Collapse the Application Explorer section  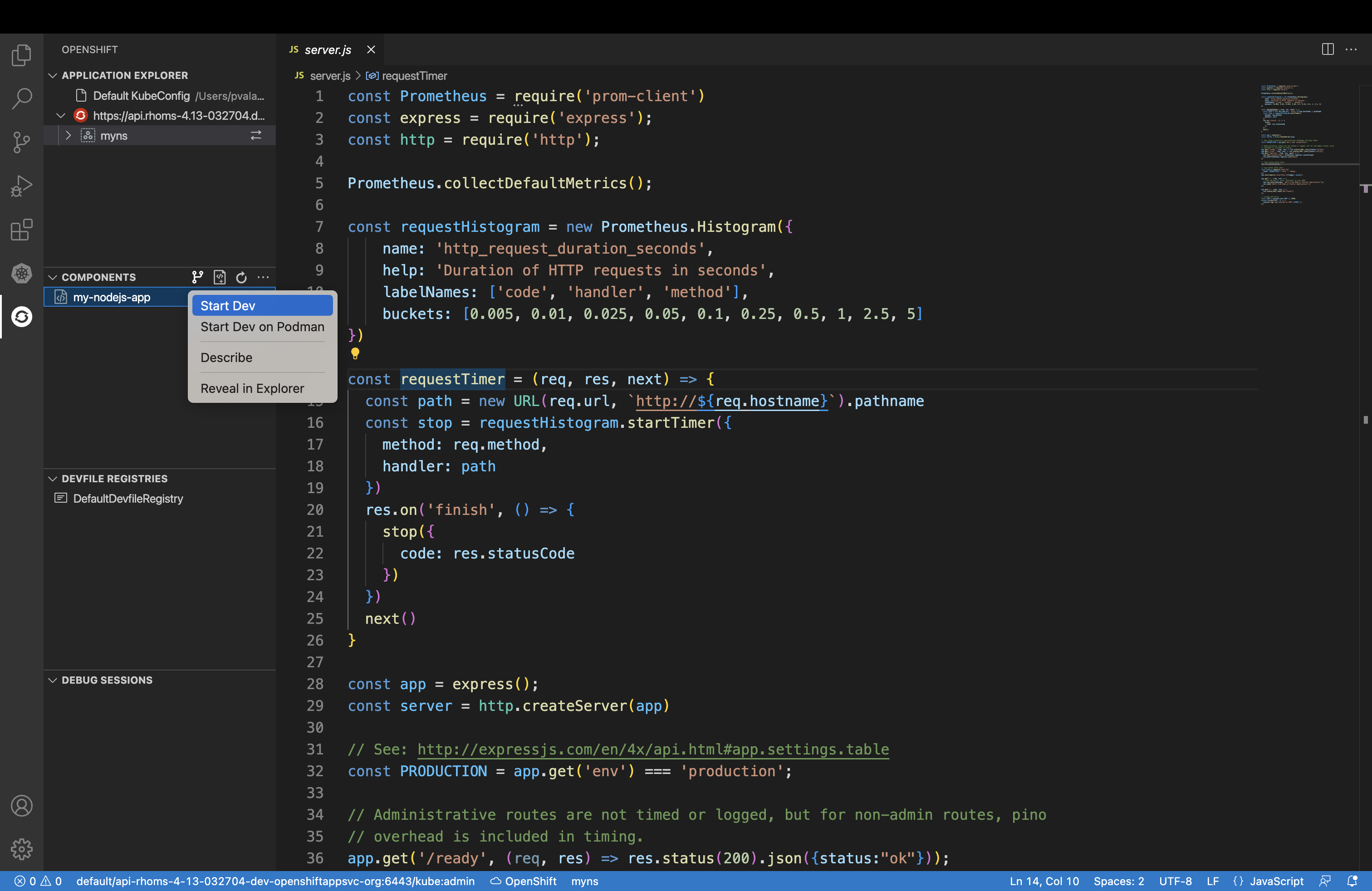(53, 75)
